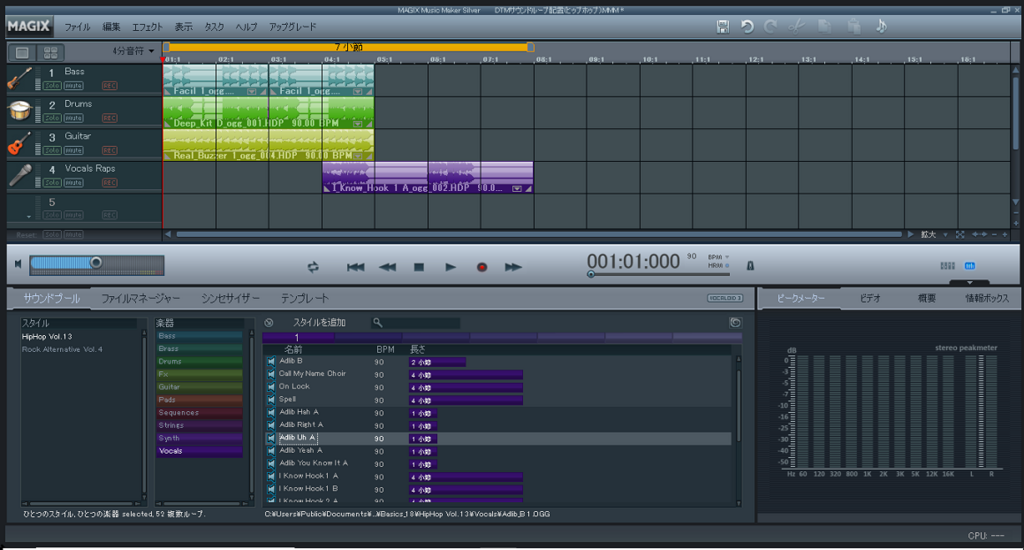Screen dimensions: 1024x550
Task: Start playback with the play button
Action: click(451, 267)
